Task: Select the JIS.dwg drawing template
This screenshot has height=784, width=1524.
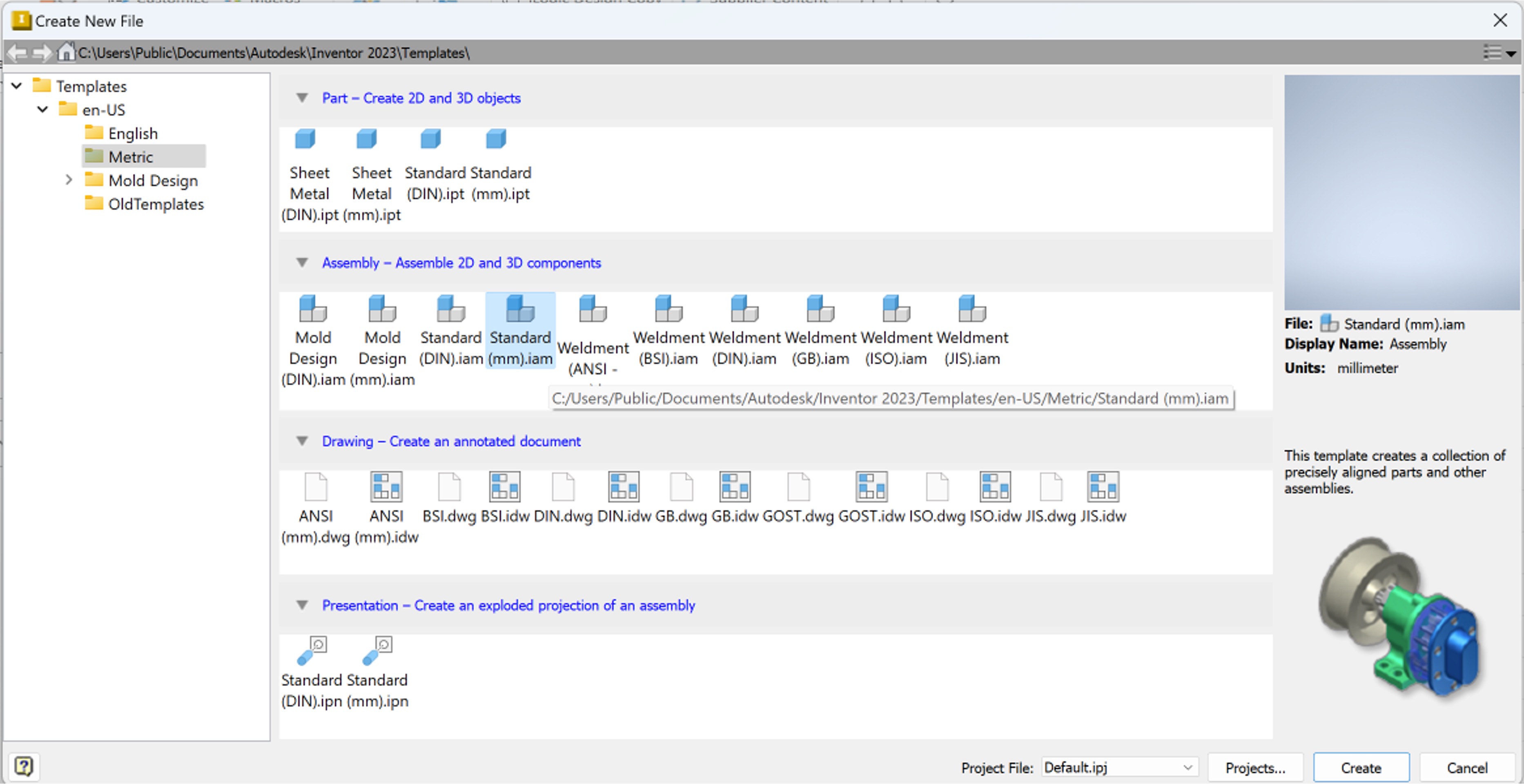Action: pos(1051,498)
